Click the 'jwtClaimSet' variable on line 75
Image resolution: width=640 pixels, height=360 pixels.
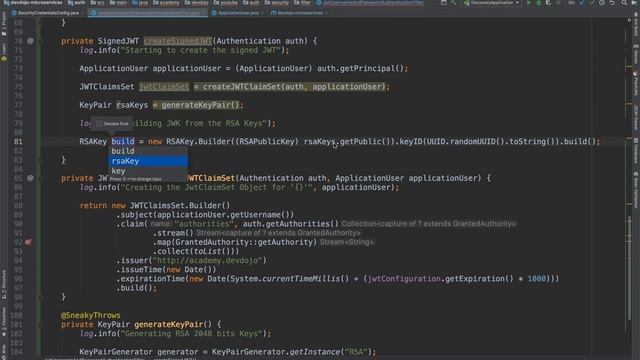coord(164,87)
